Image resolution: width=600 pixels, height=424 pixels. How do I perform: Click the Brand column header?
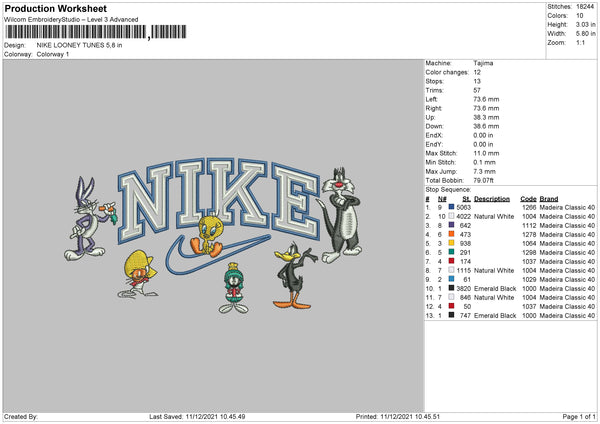(549, 199)
